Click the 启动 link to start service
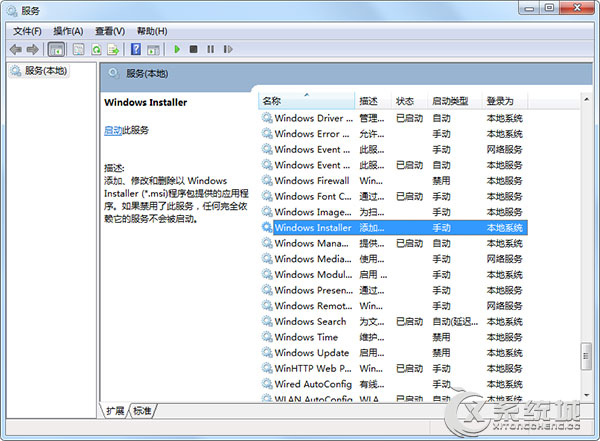Viewport: 600px width, 441px height. pos(113,130)
